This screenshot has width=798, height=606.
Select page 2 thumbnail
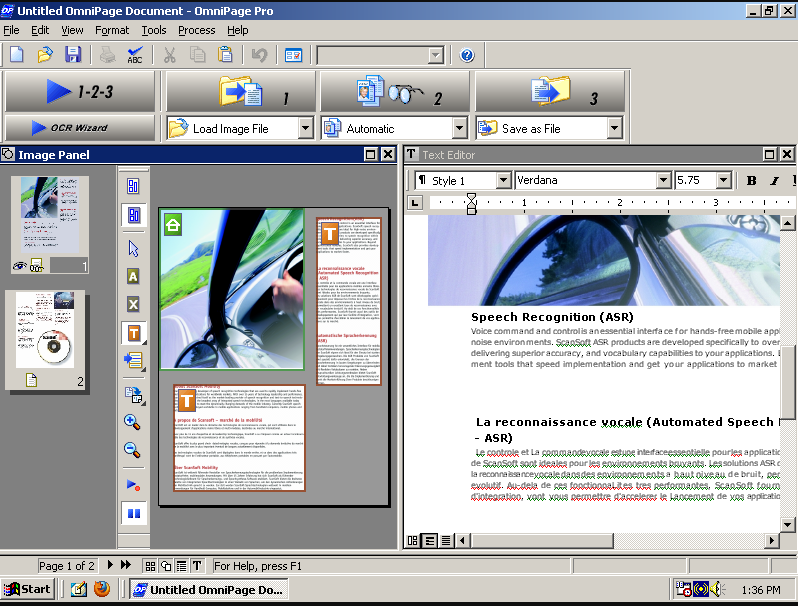tap(46, 340)
